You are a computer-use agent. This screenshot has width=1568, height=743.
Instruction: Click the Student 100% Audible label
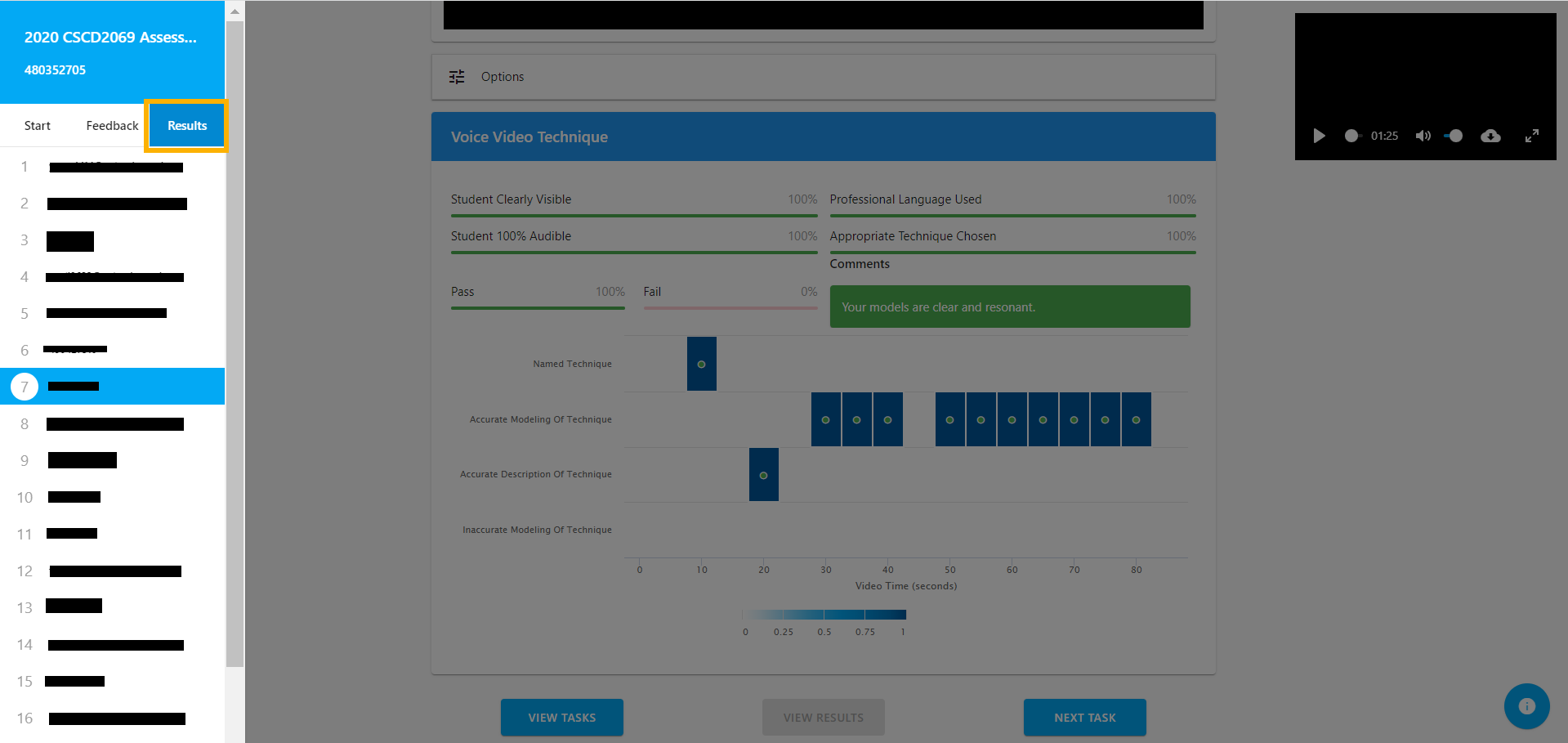(x=511, y=236)
